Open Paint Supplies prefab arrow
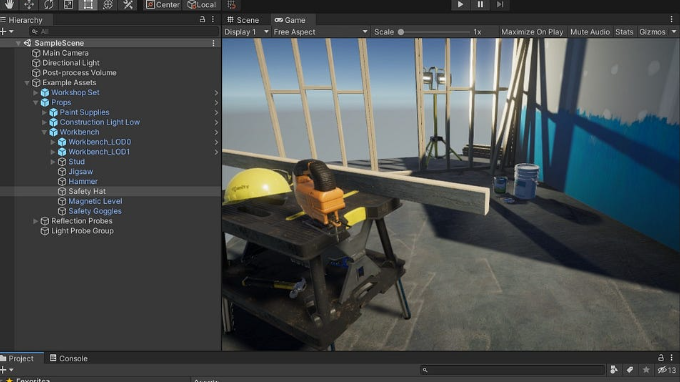Image resolution: width=680 pixels, height=382 pixels. (x=216, y=112)
